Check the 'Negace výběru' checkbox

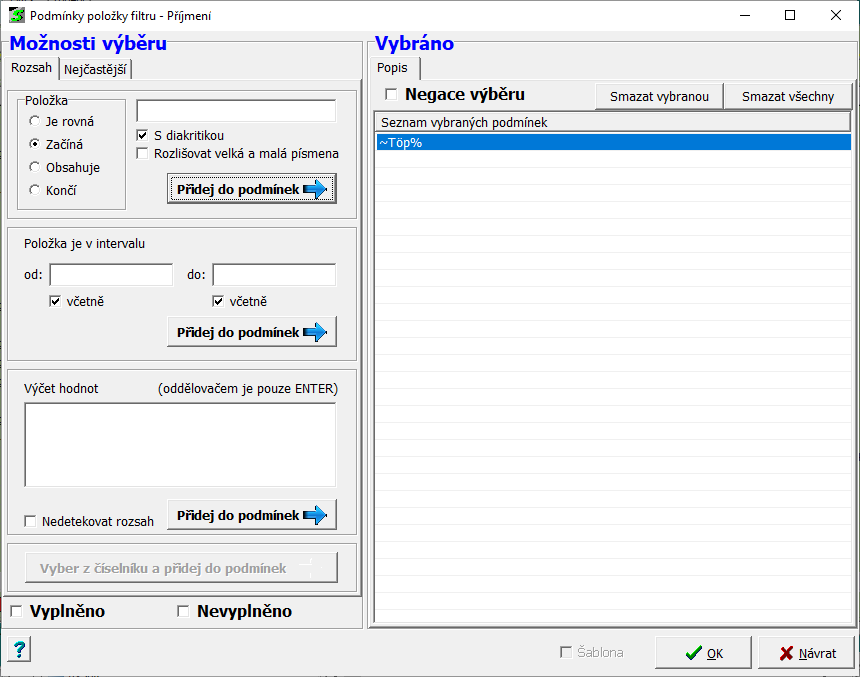tap(391, 94)
